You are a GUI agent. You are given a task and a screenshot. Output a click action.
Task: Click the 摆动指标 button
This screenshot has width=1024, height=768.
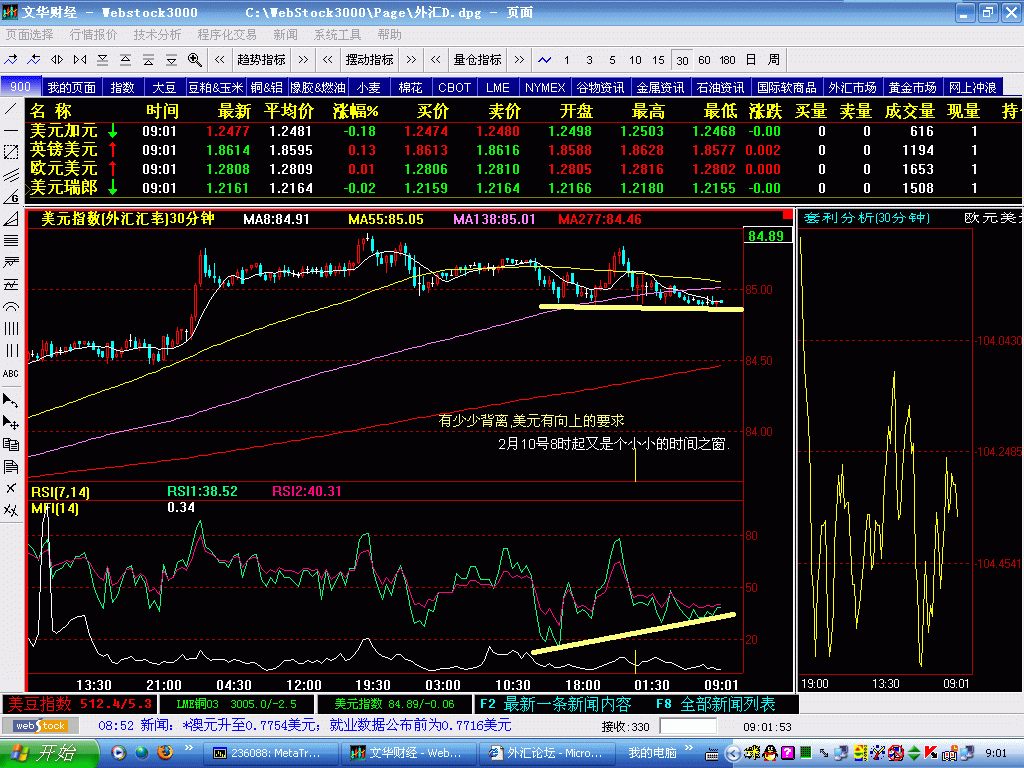(x=369, y=59)
